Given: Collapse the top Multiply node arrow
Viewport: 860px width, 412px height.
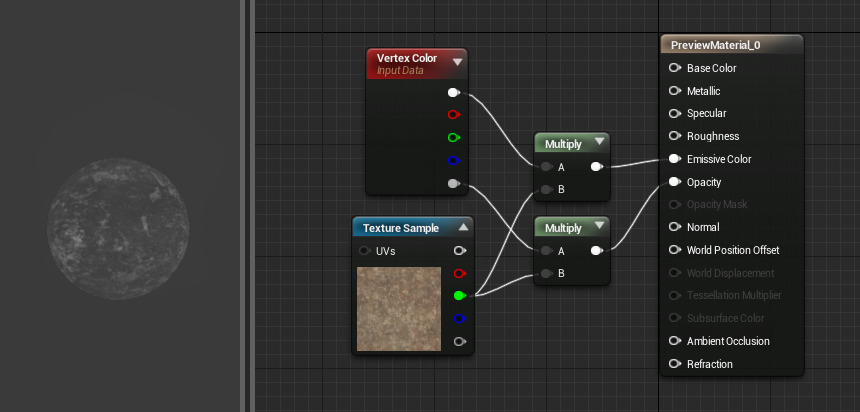Looking at the screenshot, I should tap(599, 144).
